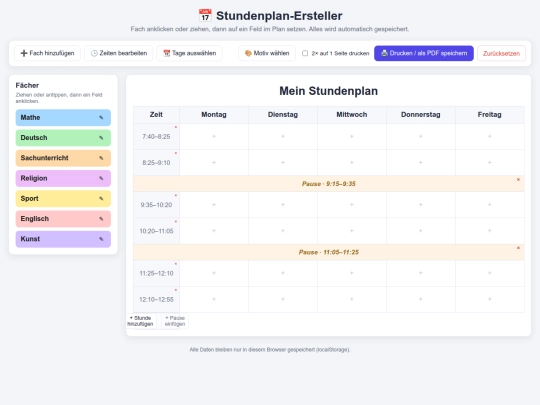
Task: Click + Pause einfügen below the table
Action: tap(175, 321)
